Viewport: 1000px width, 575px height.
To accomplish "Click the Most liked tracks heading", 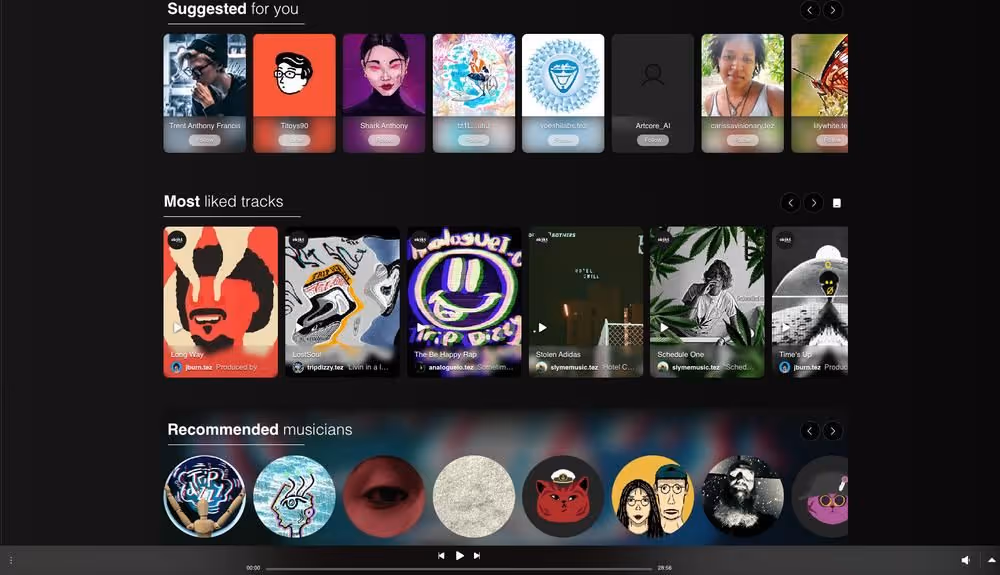I will click(223, 201).
